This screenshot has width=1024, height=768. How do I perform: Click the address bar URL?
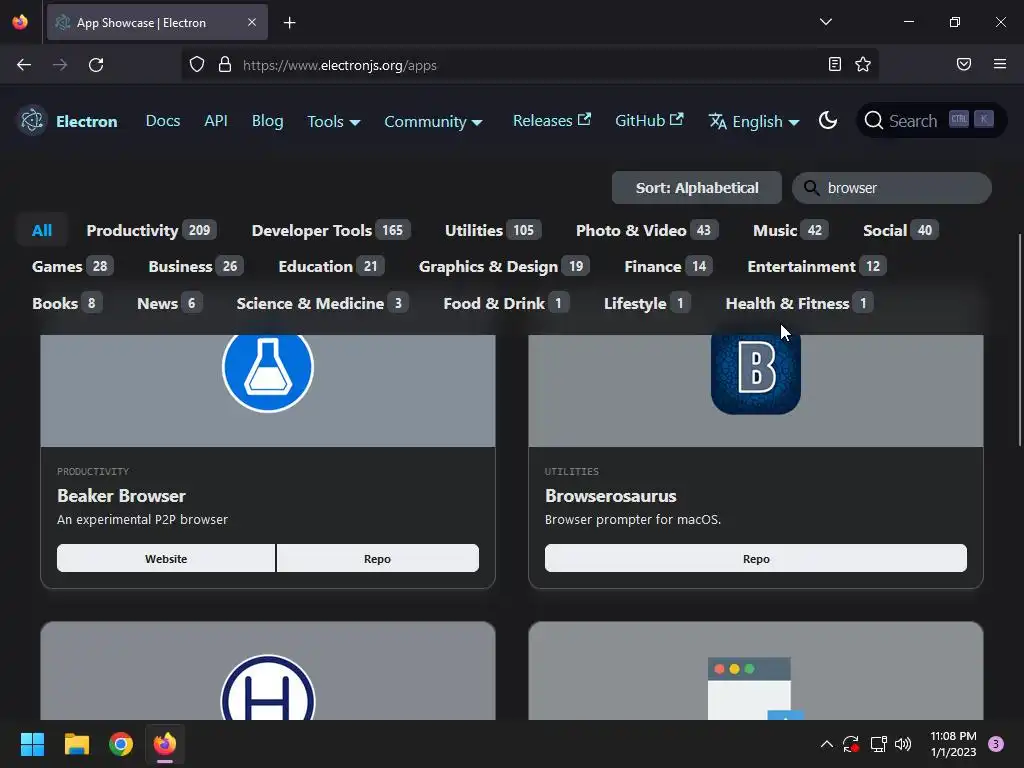point(340,65)
